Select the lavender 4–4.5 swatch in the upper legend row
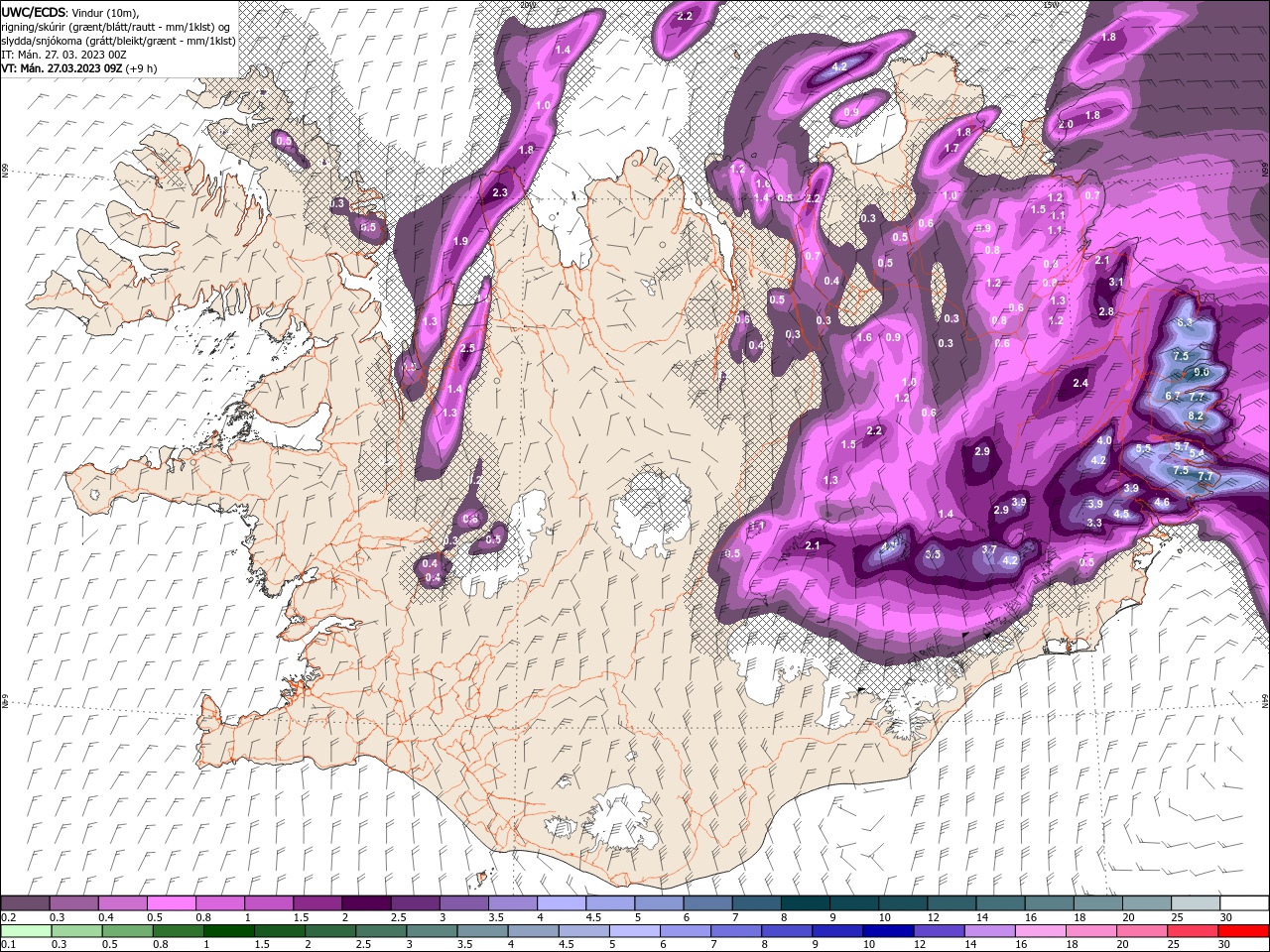The image size is (1270, 952). (562, 903)
